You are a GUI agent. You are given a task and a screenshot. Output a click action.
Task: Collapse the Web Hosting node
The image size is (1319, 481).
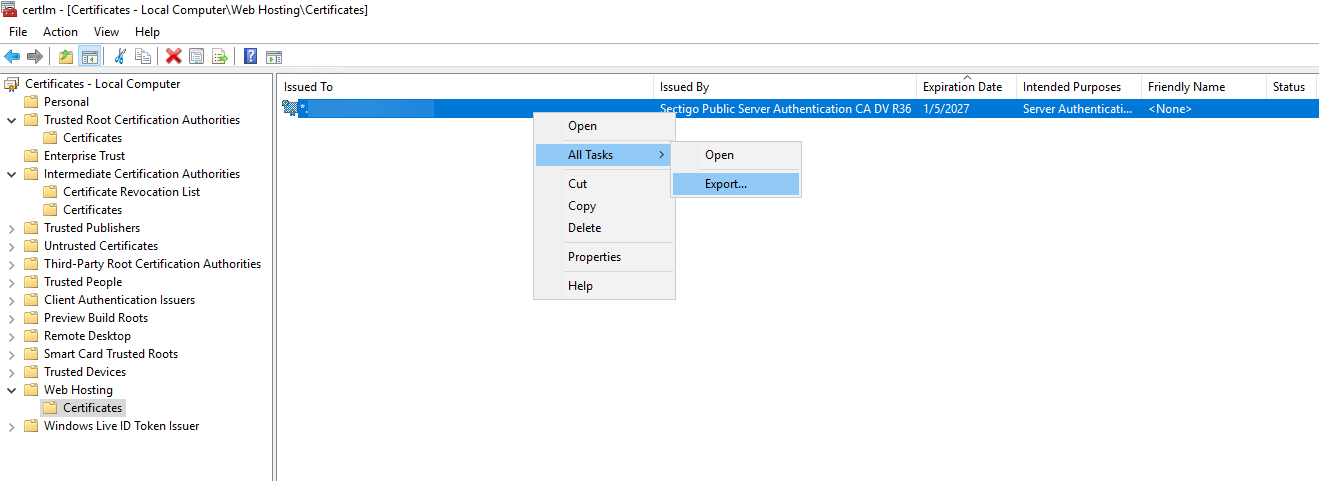tap(12, 390)
